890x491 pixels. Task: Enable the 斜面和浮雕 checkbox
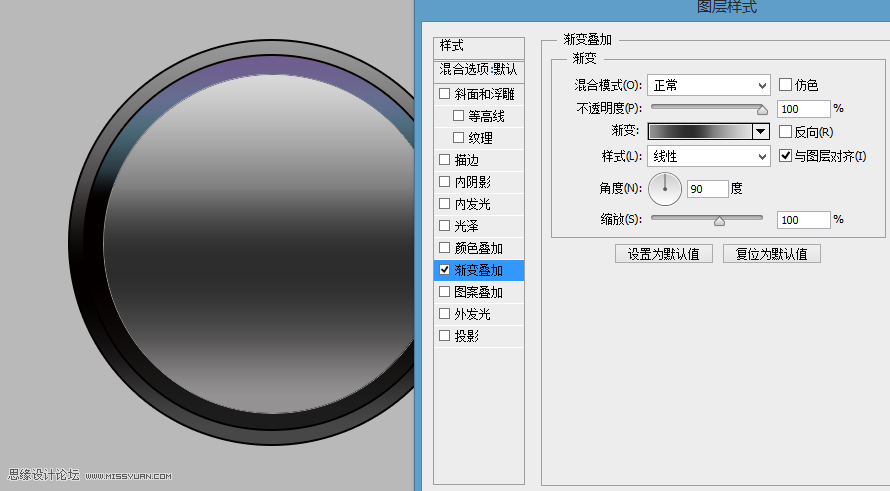(x=444, y=94)
